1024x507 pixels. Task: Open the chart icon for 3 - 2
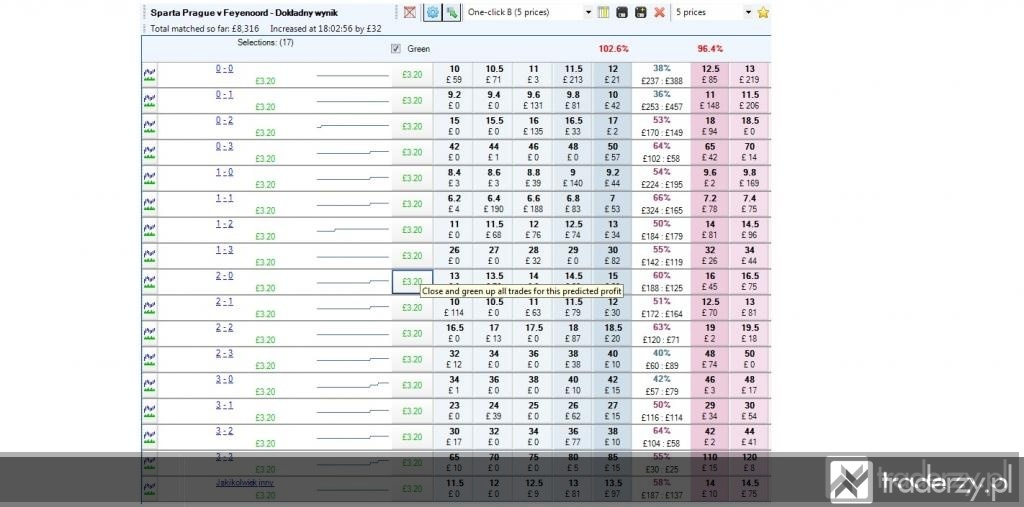[x=150, y=437]
